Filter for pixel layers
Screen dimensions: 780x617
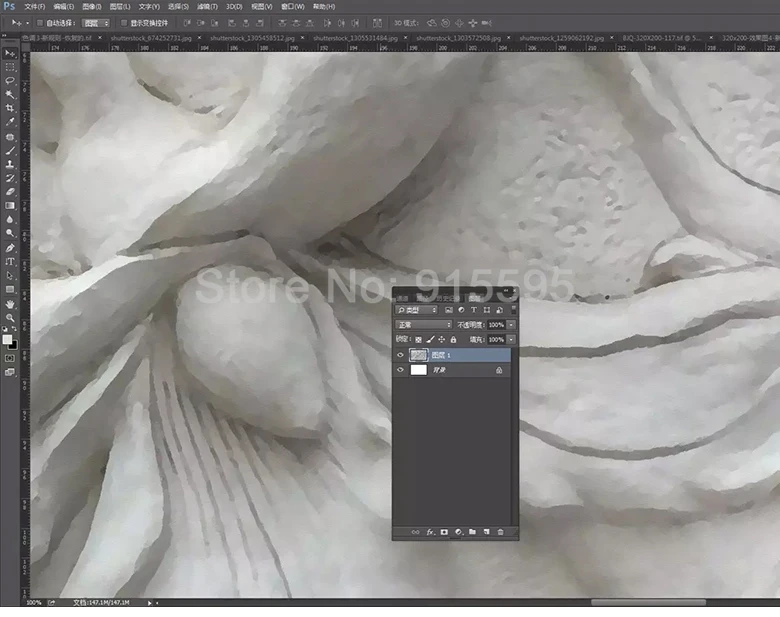pyautogui.click(x=449, y=310)
